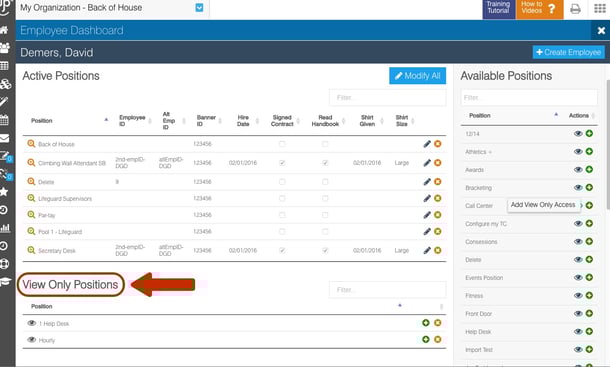Viewport: 610px width, 367px height.
Task: Select 'Configure my TC' available position
Action: click(486, 224)
